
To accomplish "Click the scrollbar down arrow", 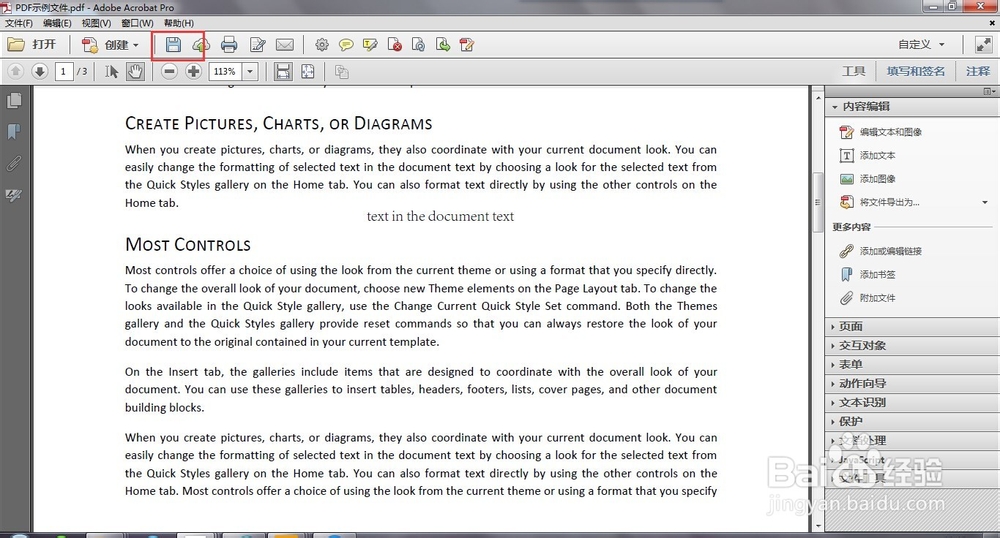I will 819,527.
